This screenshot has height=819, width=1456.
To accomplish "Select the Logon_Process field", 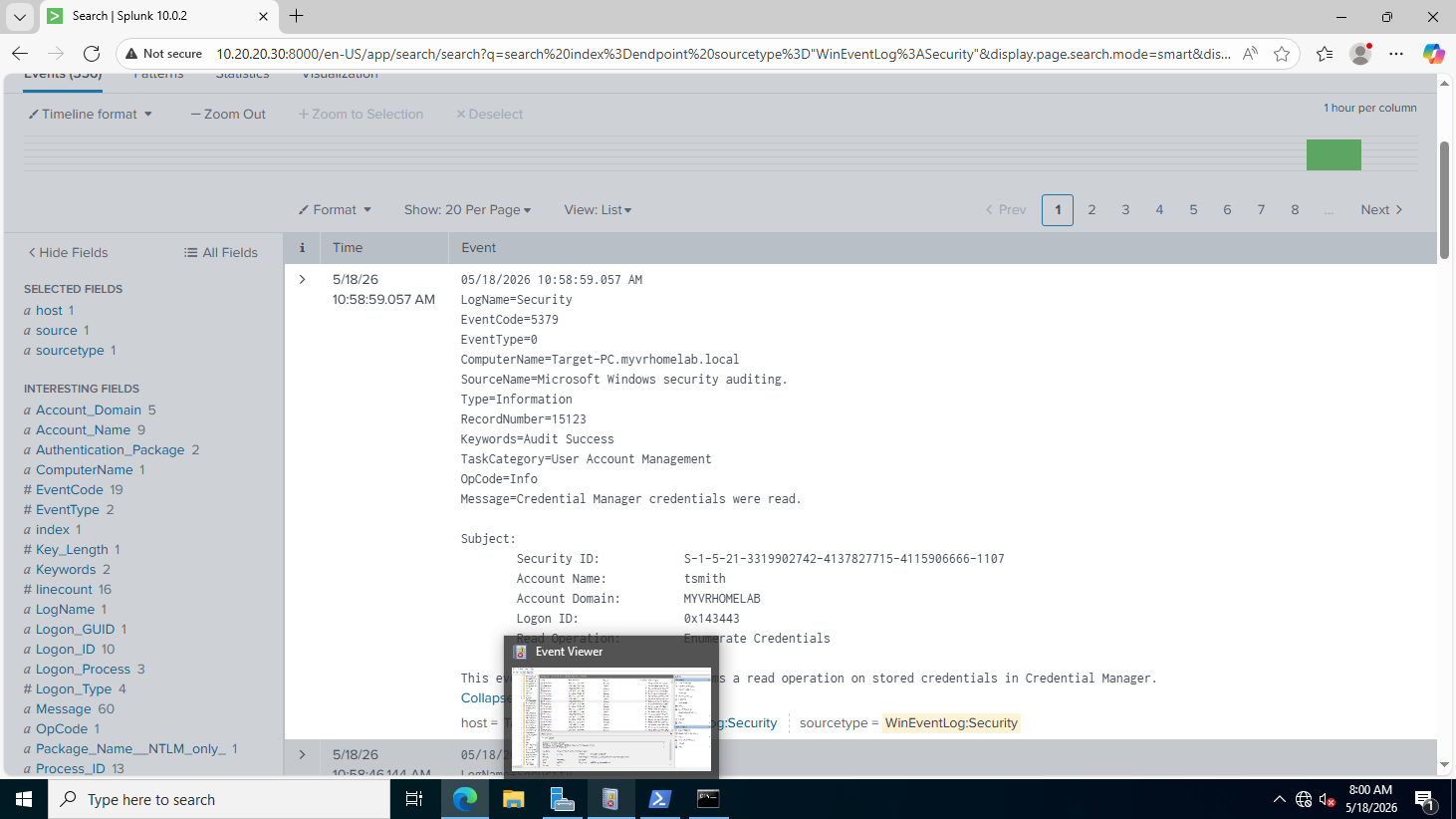I will click(85, 669).
